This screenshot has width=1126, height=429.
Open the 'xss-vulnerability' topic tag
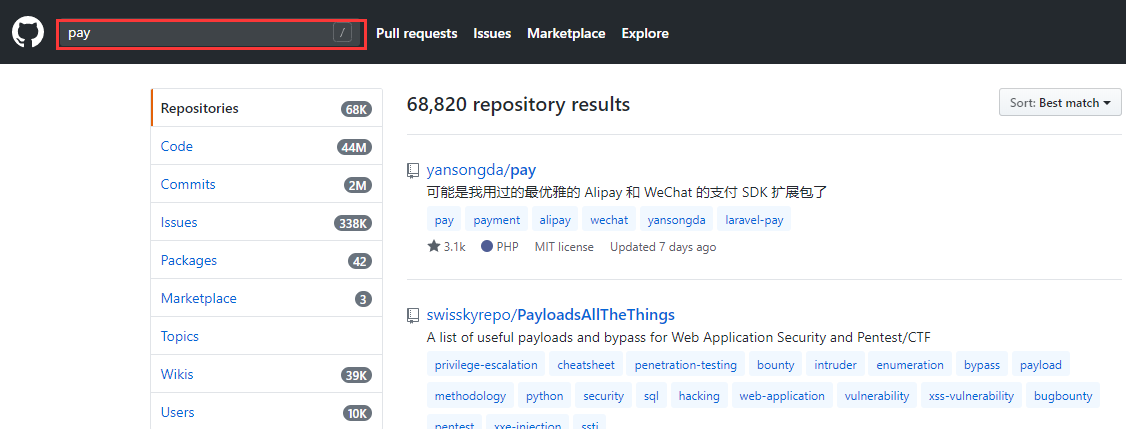pyautogui.click(x=971, y=396)
